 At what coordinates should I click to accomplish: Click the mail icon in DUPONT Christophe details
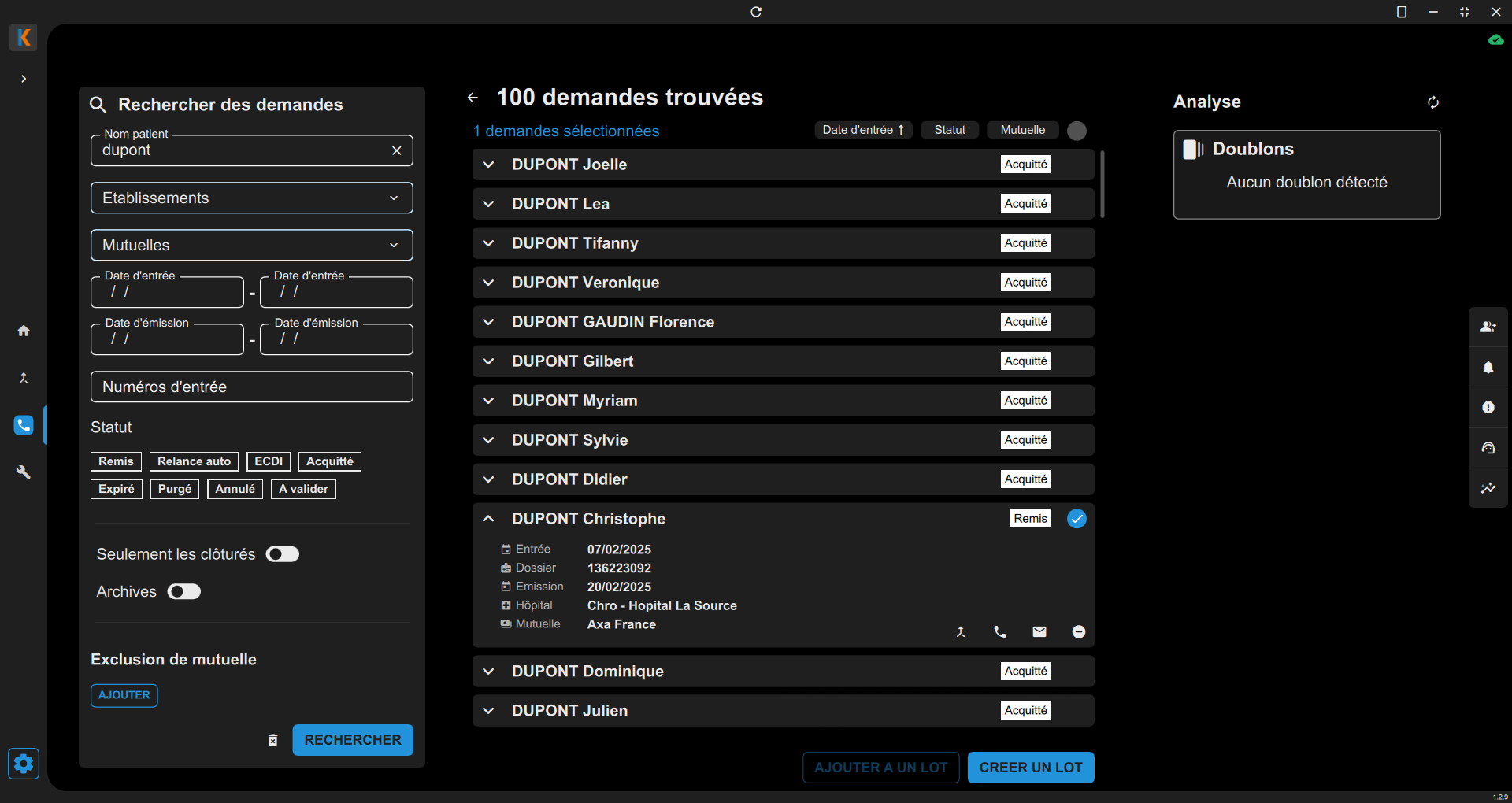pyautogui.click(x=1039, y=632)
